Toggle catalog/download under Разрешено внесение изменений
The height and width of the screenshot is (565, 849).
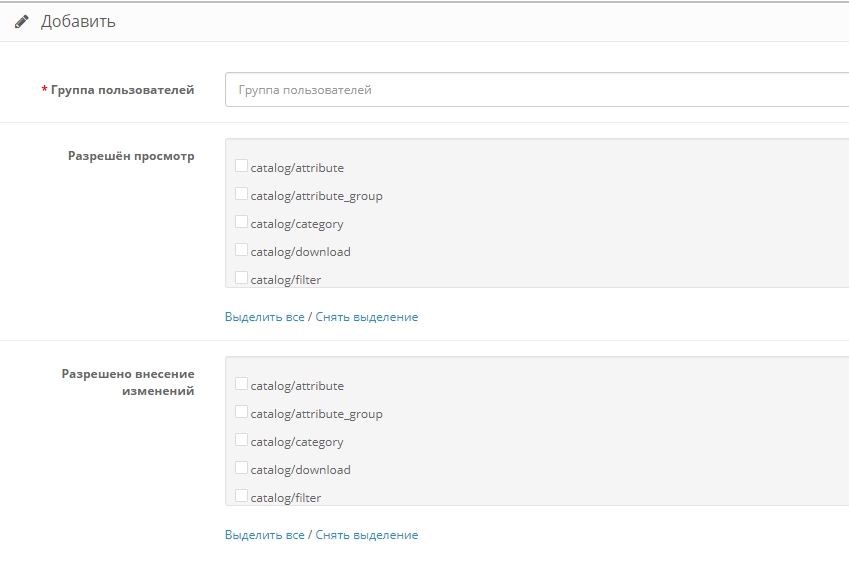[x=241, y=468]
